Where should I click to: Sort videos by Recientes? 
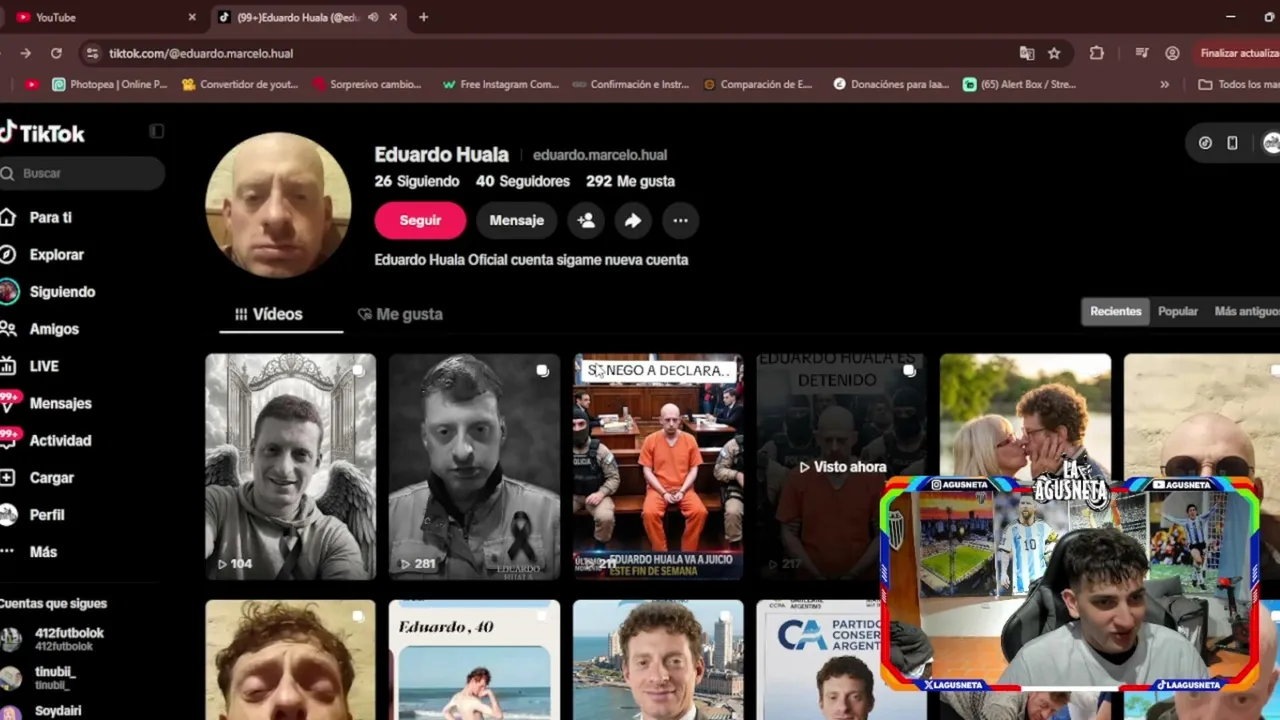[x=1115, y=311]
